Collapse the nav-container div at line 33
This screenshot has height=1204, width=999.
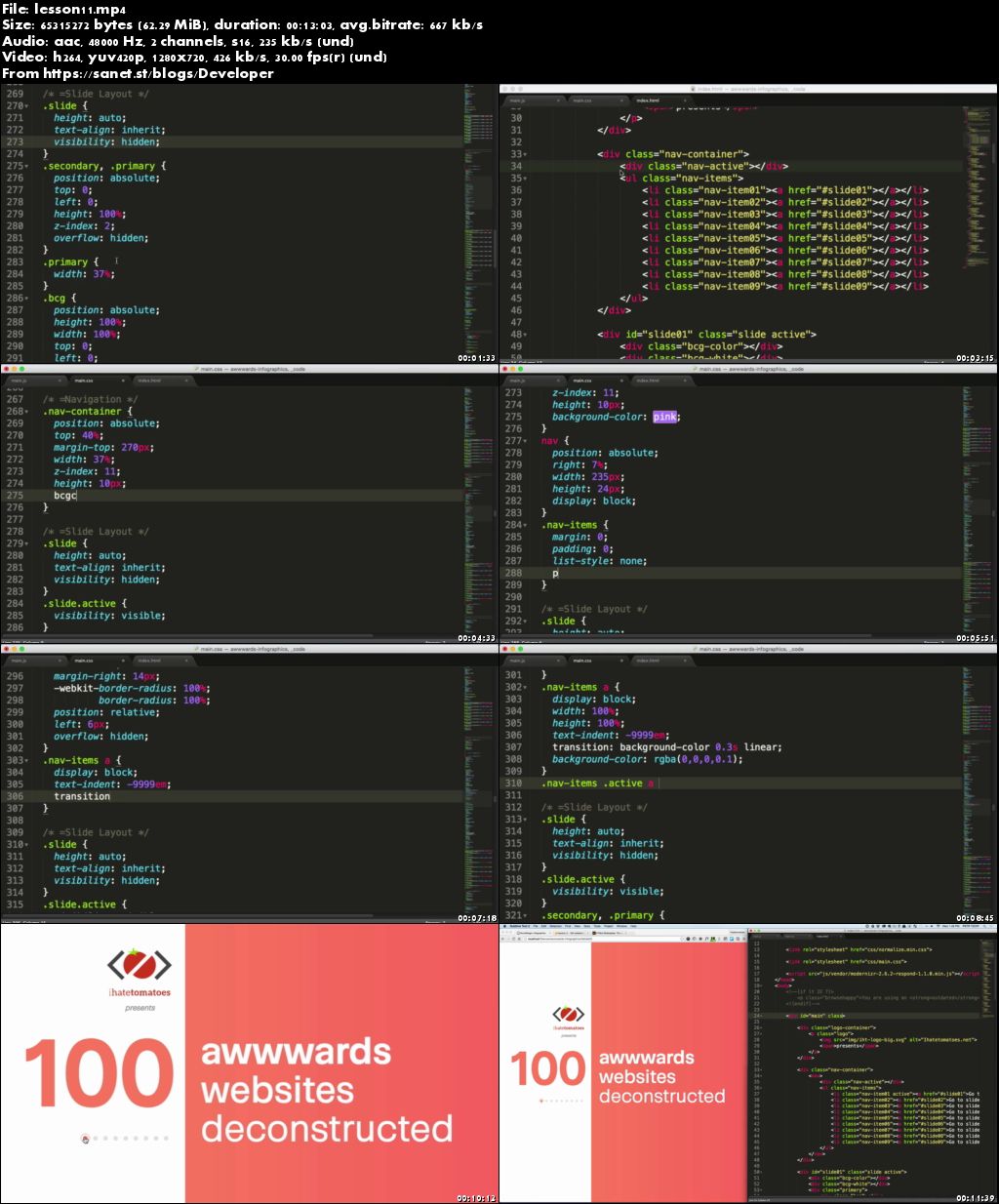(525, 154)
